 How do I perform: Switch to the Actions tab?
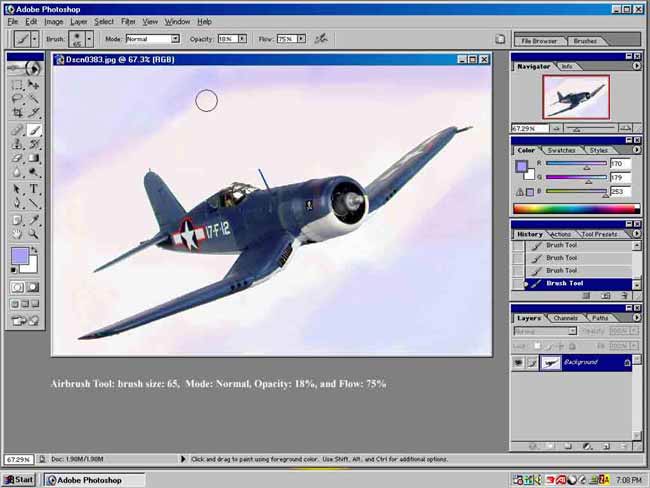coord(560,234)
